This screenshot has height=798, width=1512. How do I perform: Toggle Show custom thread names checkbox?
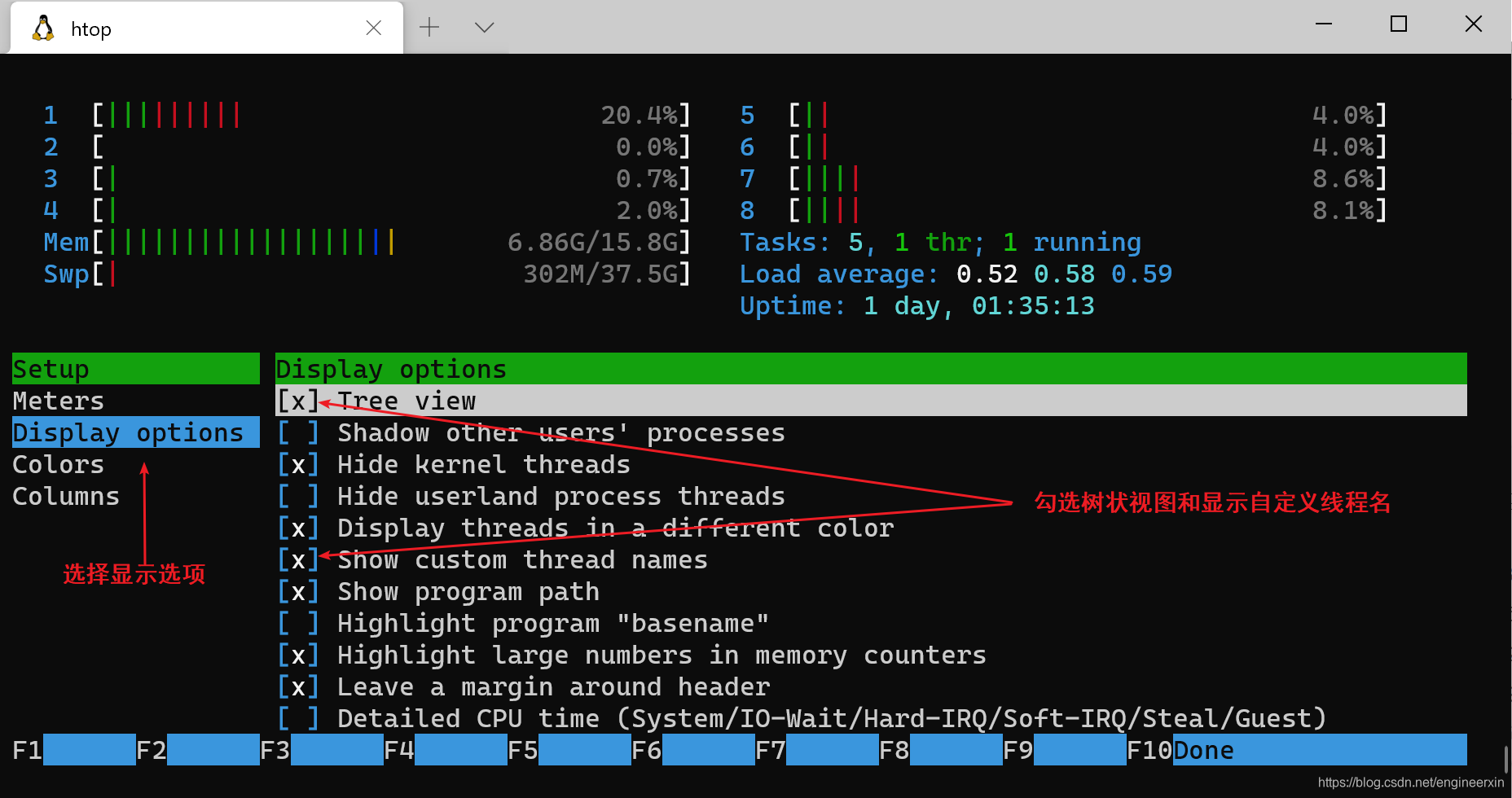tap(298, 559)
